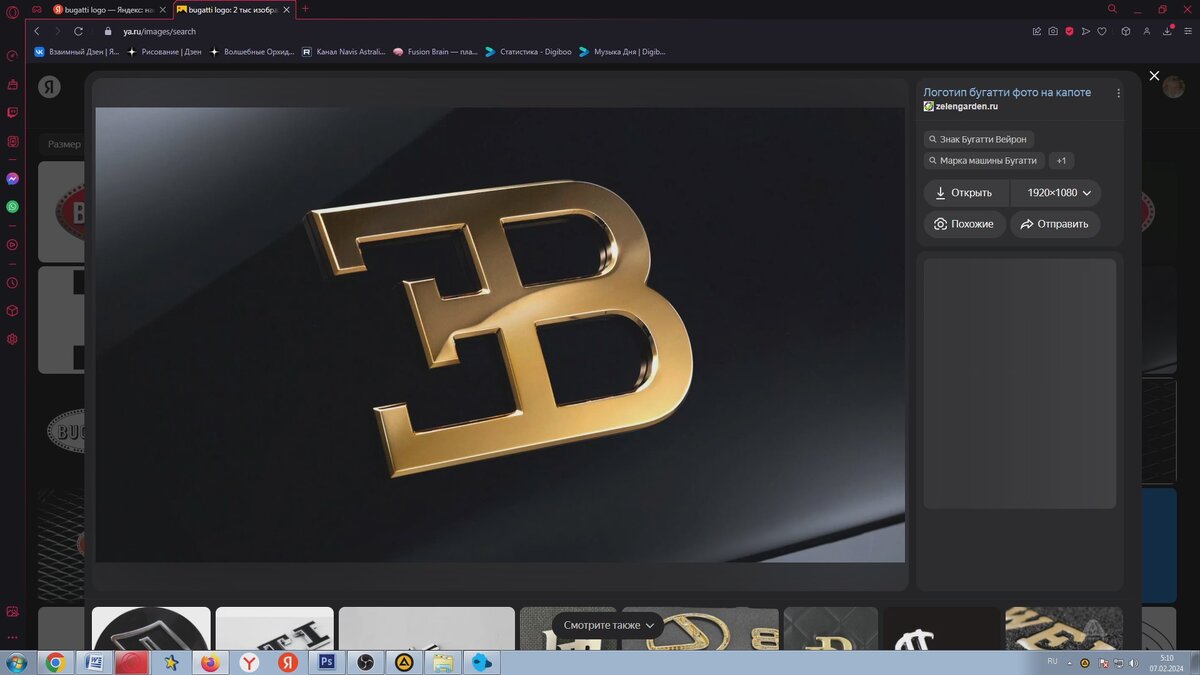Open the sidebar player icon
The image size is (1200, 675).
point(12,244)
